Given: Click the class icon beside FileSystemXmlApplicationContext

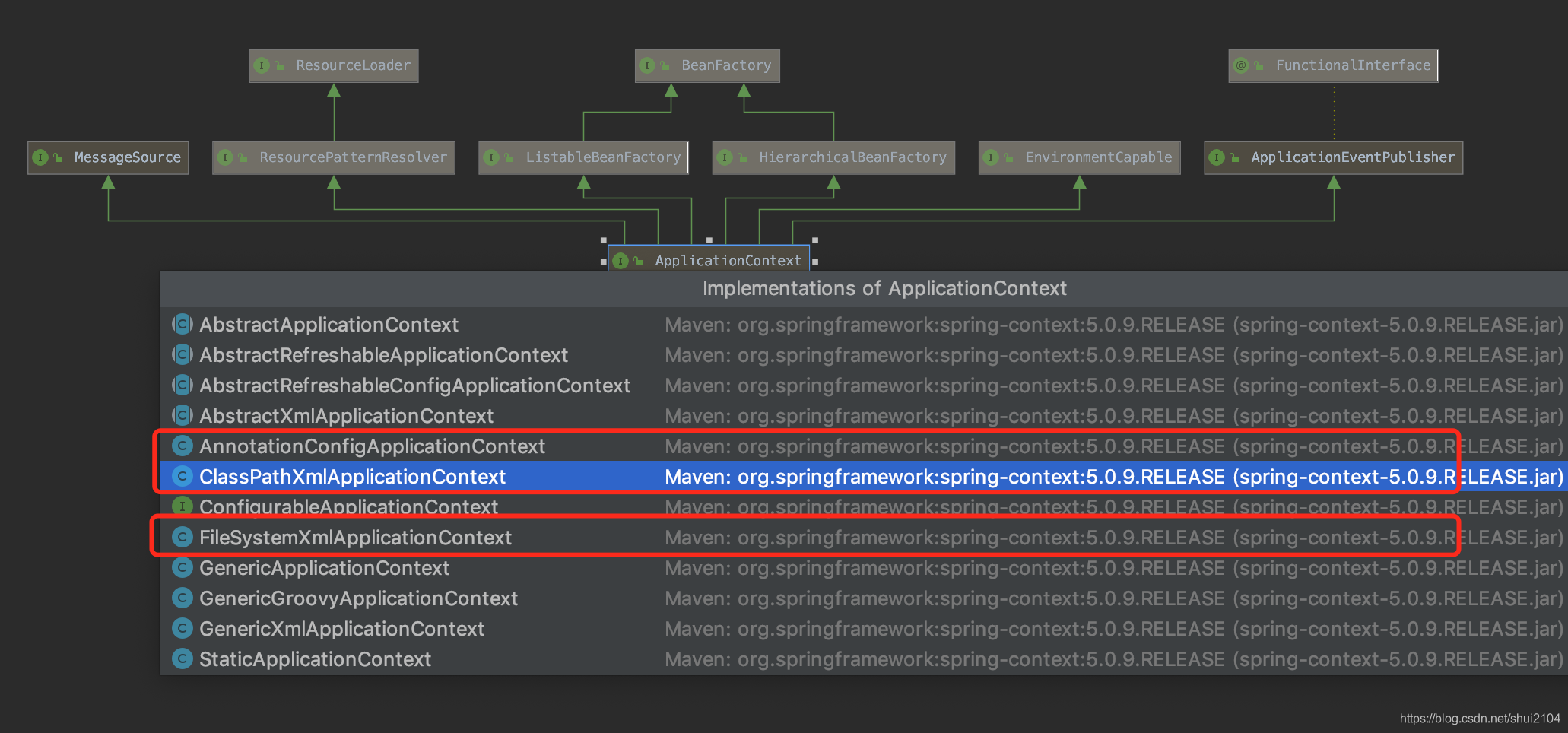Looking at the screenshot, I should pyautogui.click(x=183, y=538).
